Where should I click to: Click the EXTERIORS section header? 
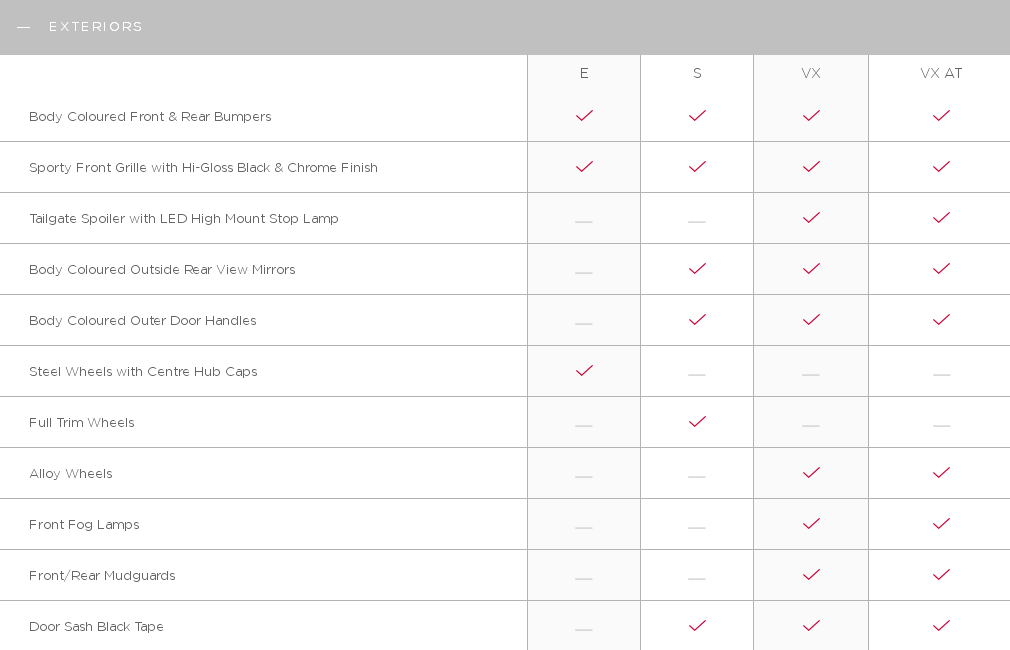tap(96, 27)
